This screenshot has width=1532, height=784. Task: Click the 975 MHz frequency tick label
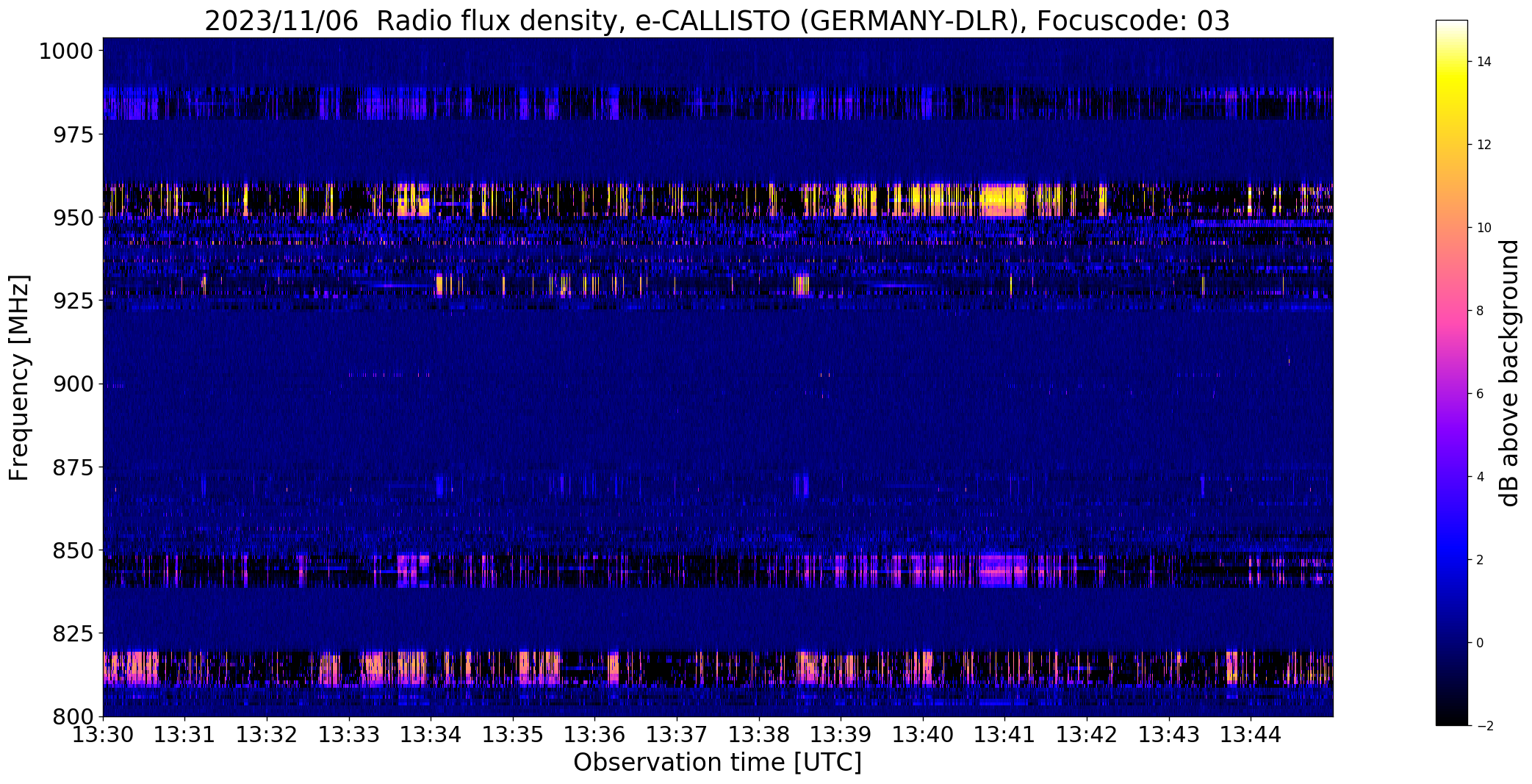73,135
